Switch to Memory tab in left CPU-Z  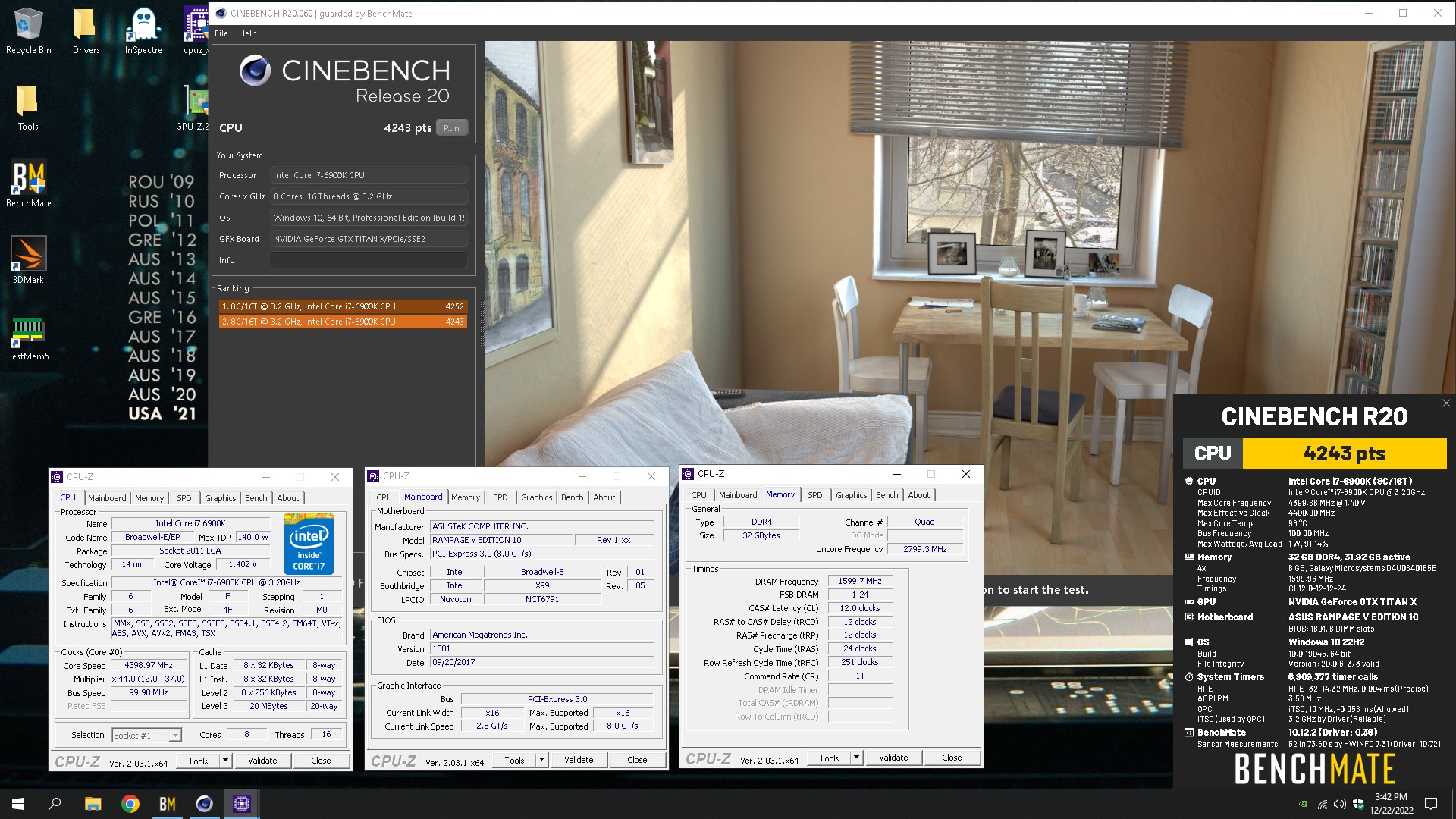[x=149, y=498]
